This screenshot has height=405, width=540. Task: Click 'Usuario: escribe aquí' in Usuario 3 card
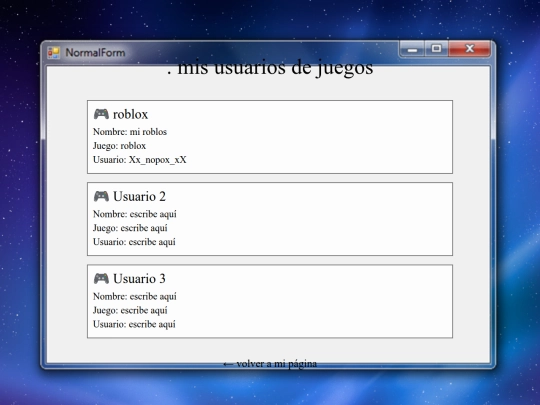pyautogui.click(x=134, y=324)
